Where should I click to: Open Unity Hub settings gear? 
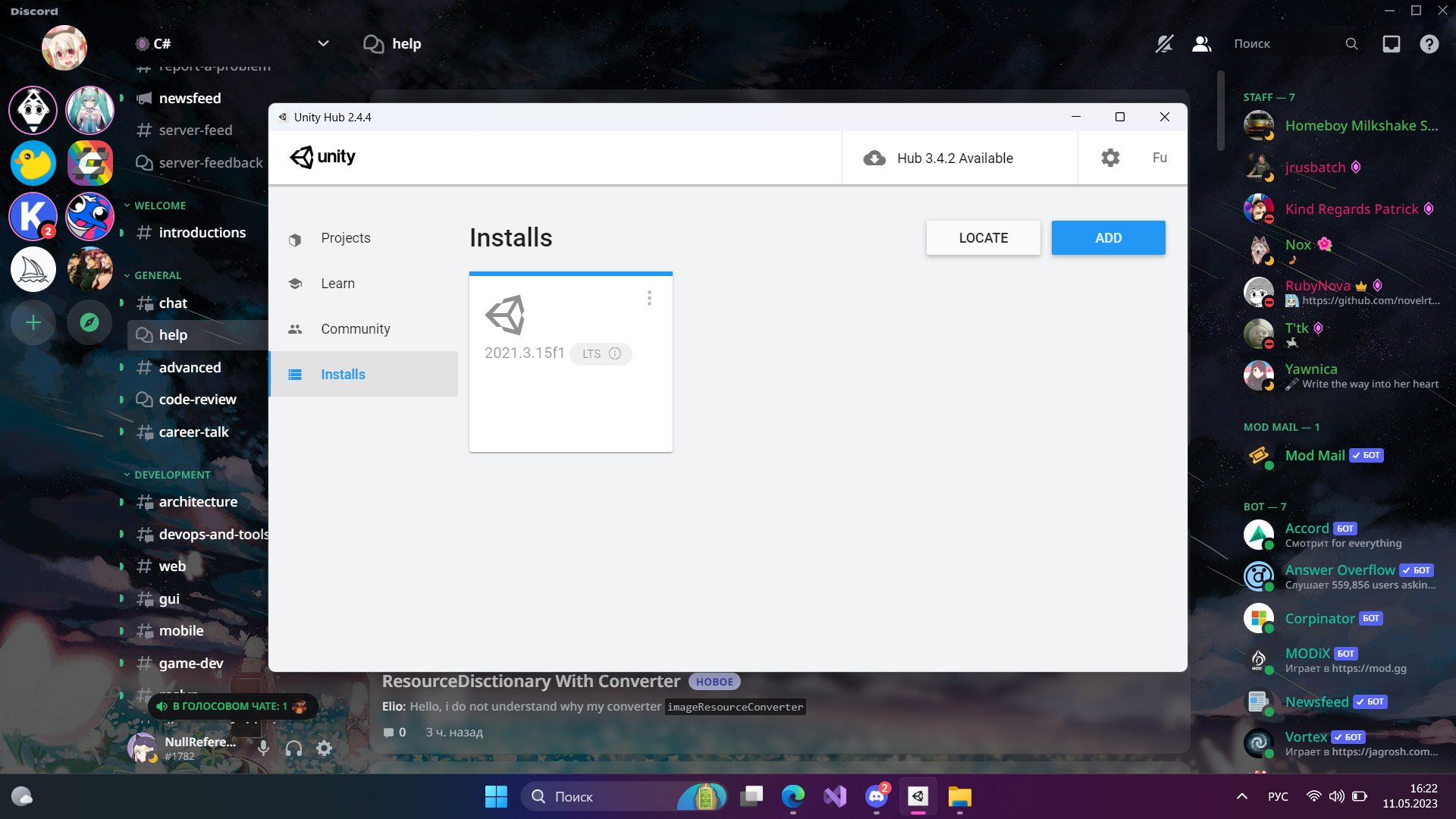coord(1110,158)
